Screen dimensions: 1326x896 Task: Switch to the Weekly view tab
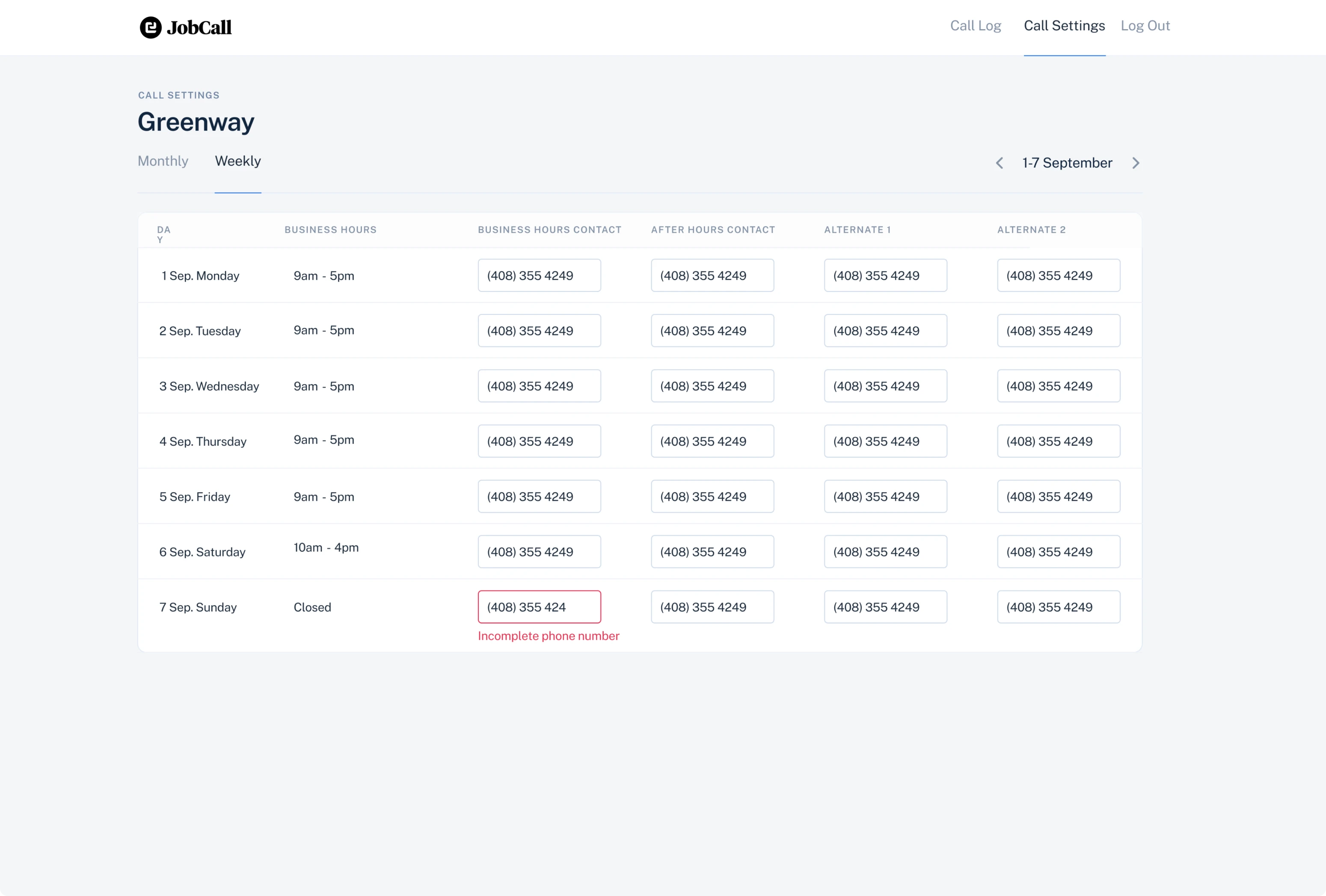pyautogui.click(x=237, y=161)
